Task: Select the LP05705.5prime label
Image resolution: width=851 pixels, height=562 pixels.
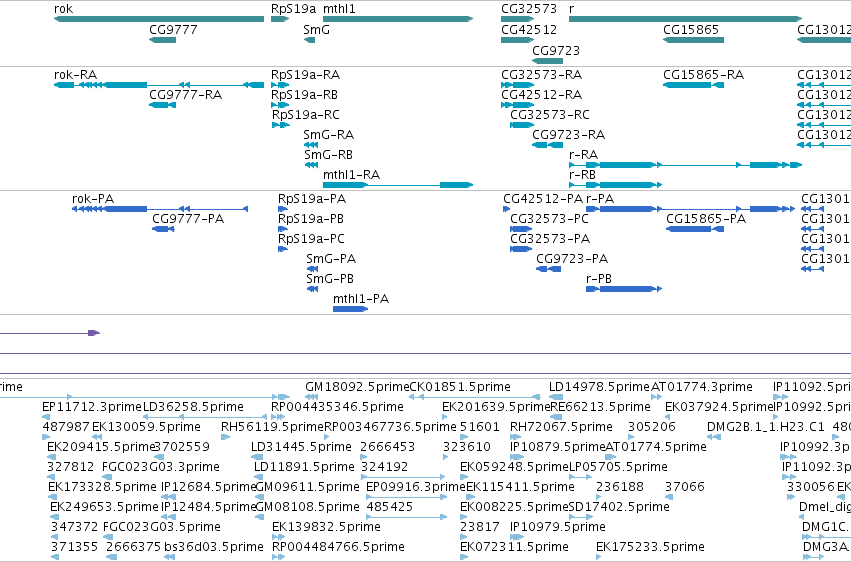Action: click(x=618, y=467)
